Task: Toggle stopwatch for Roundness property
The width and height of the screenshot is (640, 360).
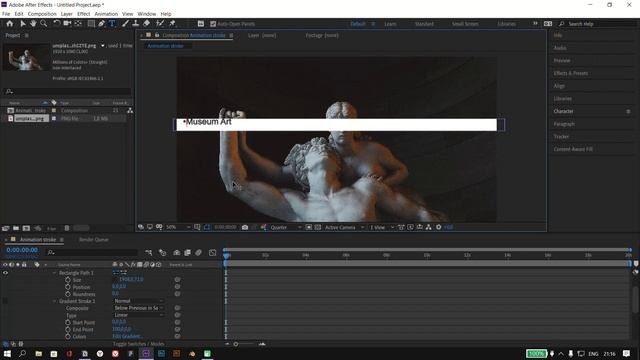Action: click(x=68, y=294)
